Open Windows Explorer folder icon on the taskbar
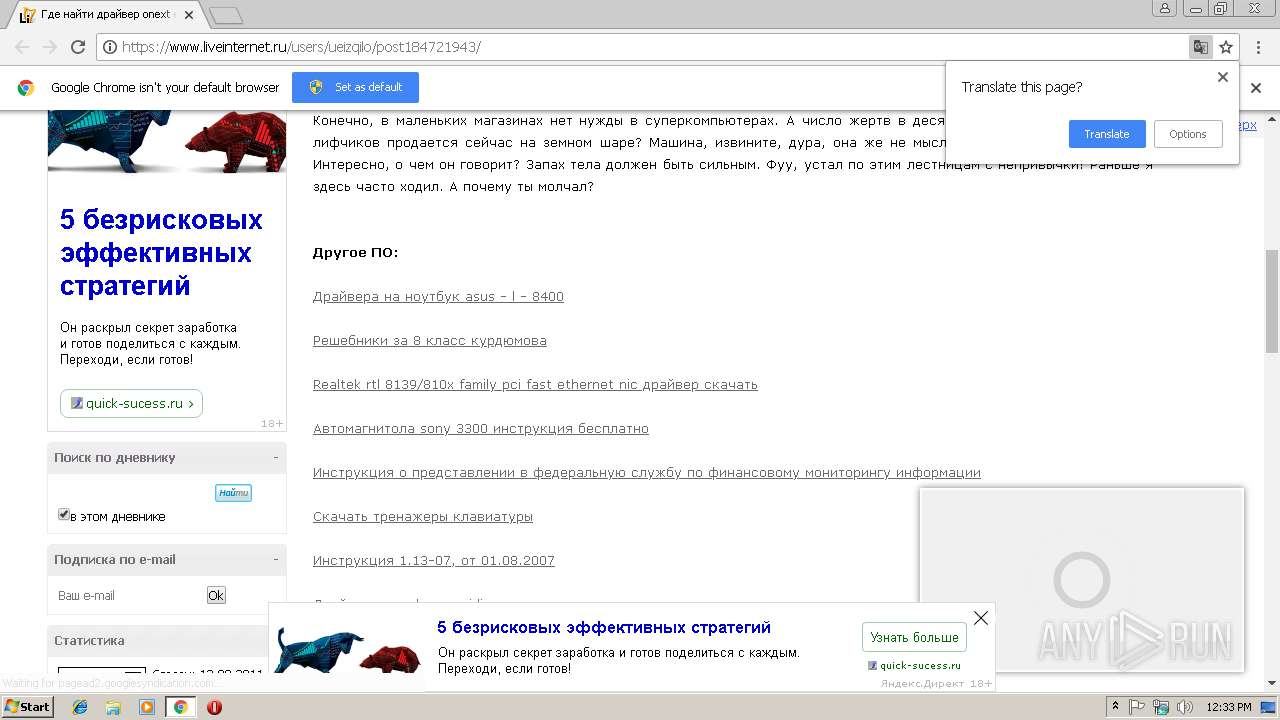 coord(113,707)
